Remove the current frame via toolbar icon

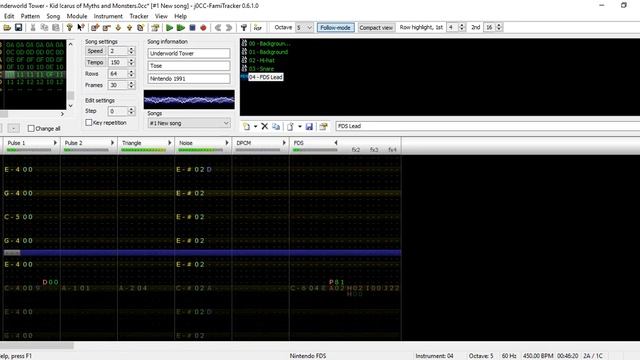[x=107, y=28]
